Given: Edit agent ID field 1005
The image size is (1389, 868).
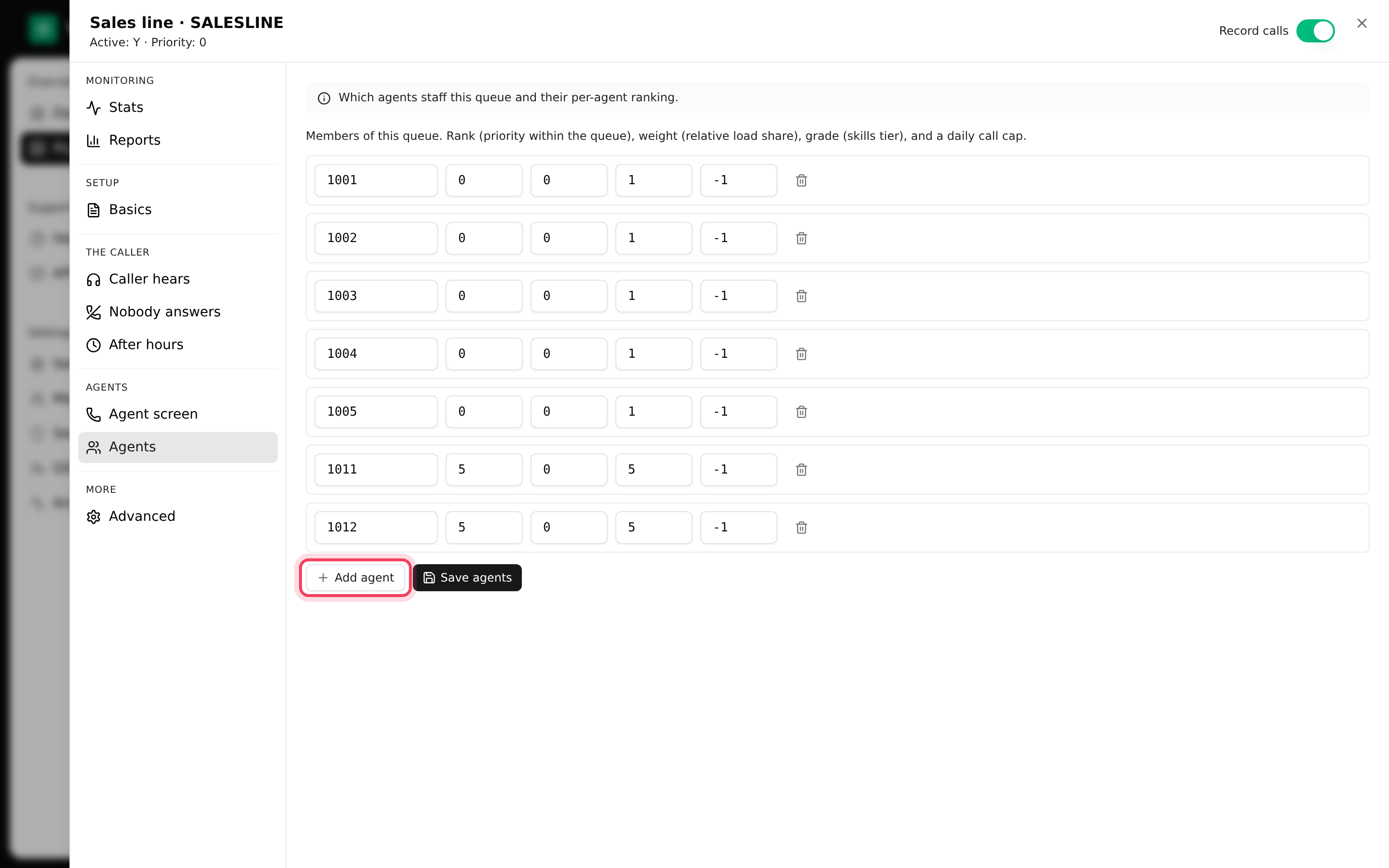Looking at the screenshot, I should click(x=376, y=412).
